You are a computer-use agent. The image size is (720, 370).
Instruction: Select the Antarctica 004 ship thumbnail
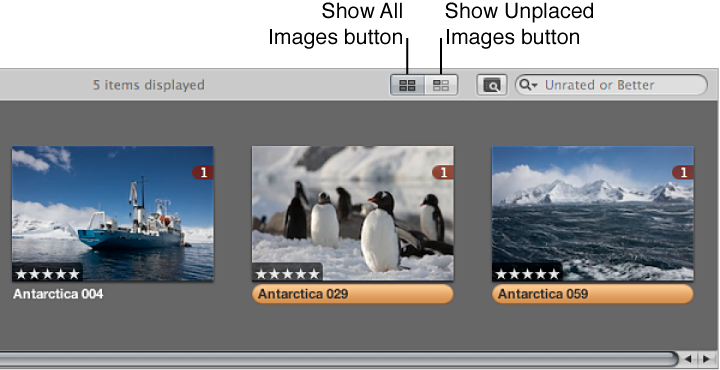pos(112,213)
